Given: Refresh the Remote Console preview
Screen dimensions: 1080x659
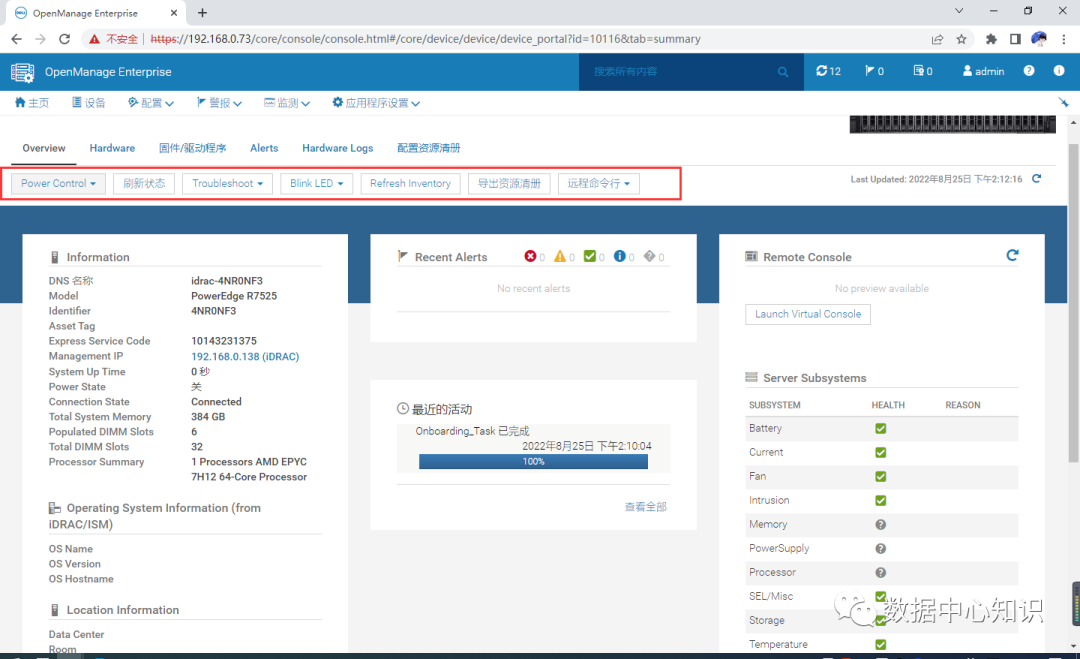Looking at the screenshot, I should (1012, 255).
